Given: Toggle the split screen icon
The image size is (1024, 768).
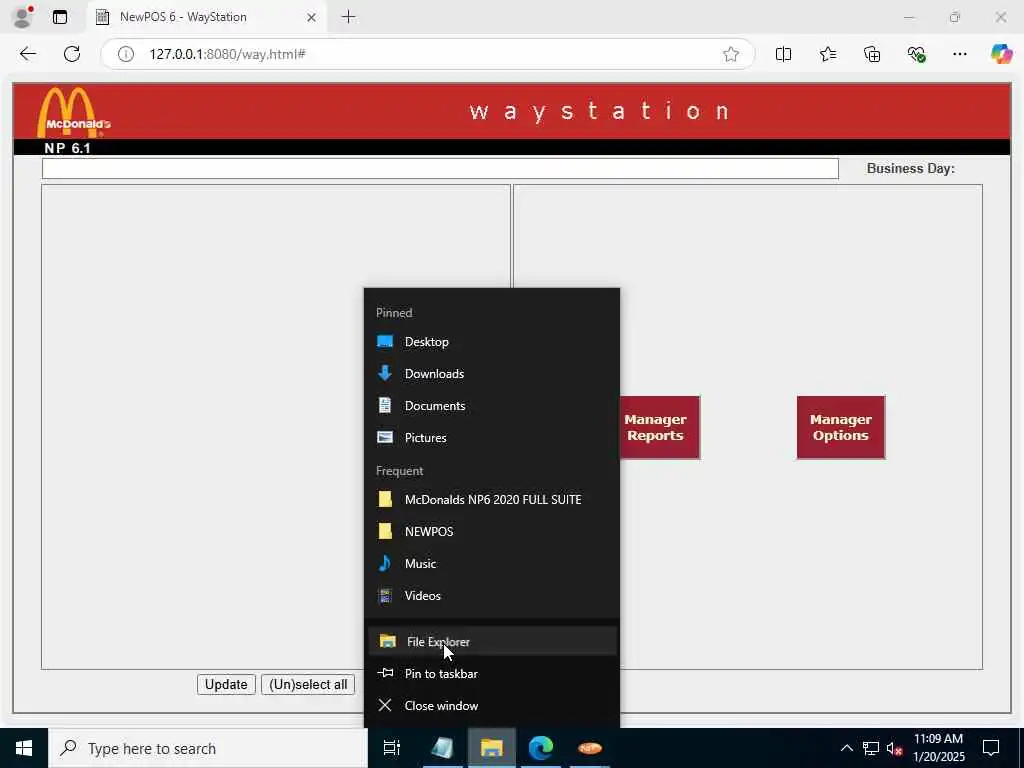Looking at the screenshot, I should click(x=783, y=54).
